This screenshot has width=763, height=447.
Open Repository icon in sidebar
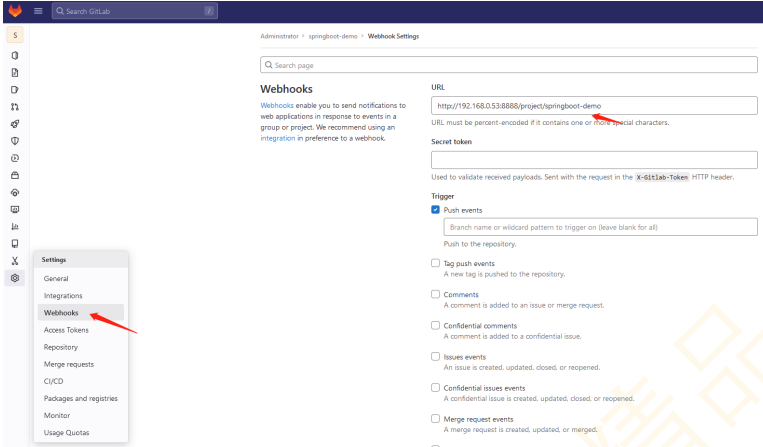15,72
